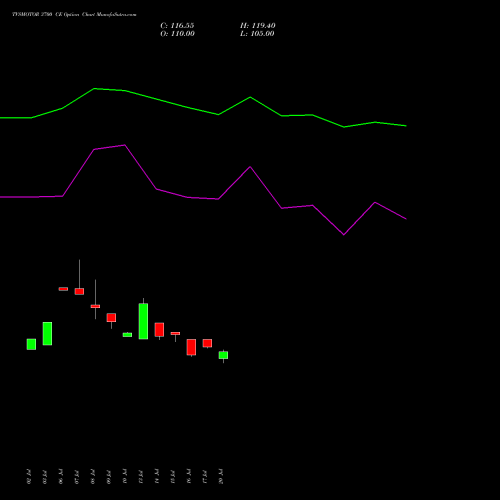This screenshot has width=500, height=500.
Task: Click the 02 Jul date label
Action: tap(29, 477)
